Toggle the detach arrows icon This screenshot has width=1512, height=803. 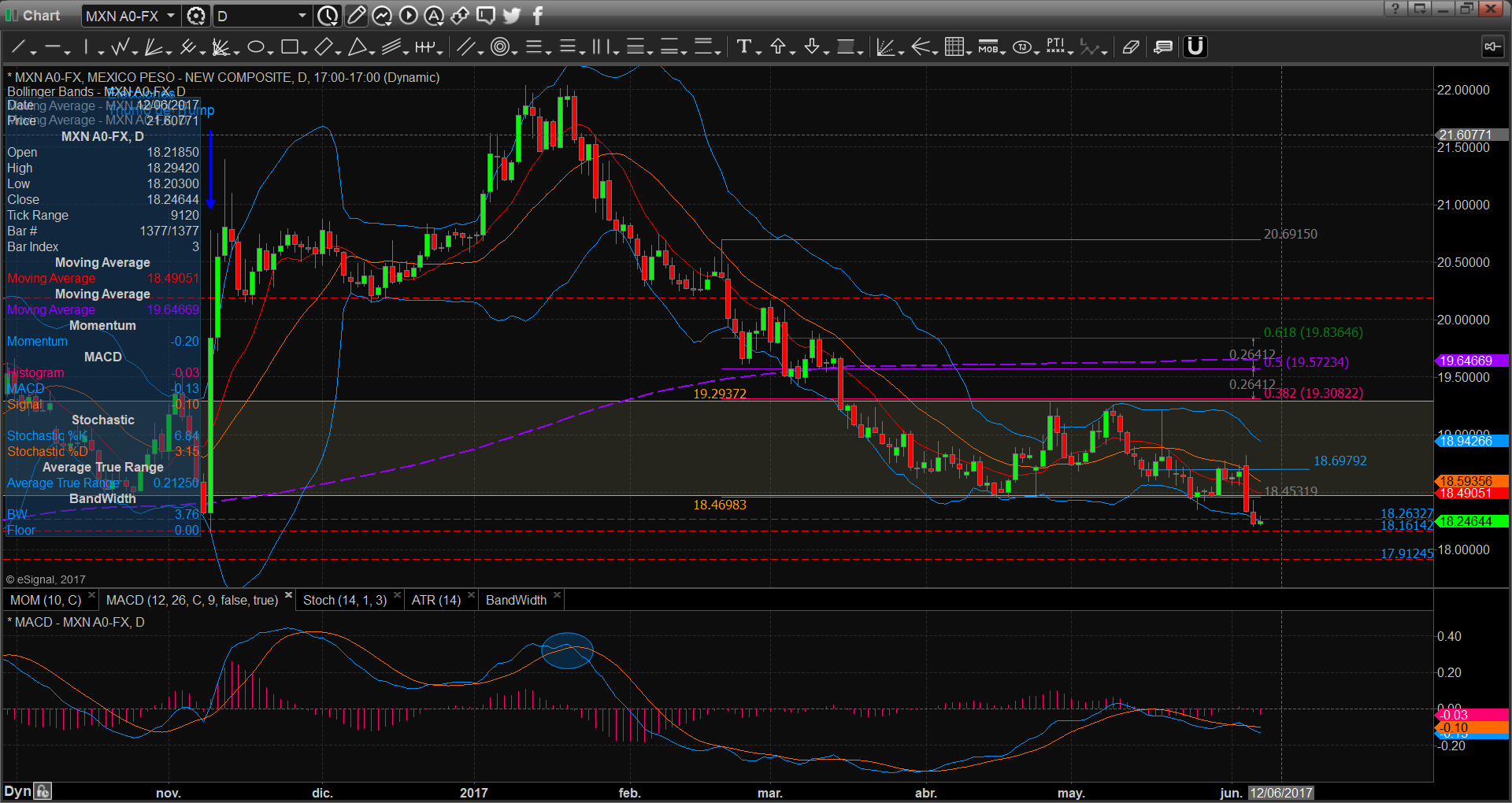[x=460, y=16]
